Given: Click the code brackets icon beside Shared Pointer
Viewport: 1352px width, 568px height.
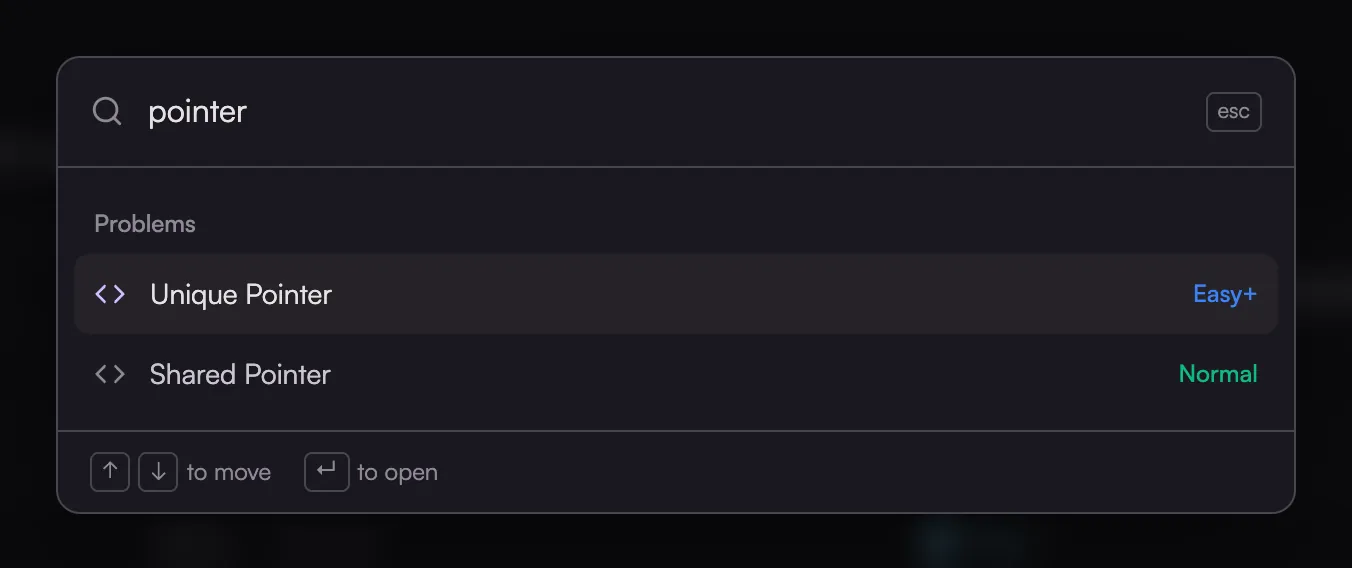Looking at the screenshot, I should click(x=110, y=374).
